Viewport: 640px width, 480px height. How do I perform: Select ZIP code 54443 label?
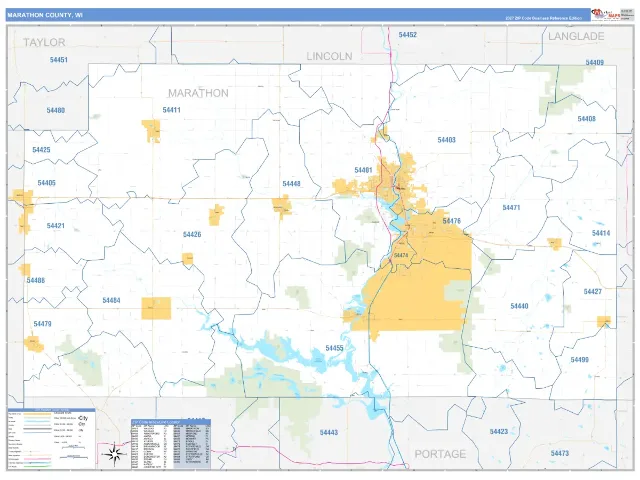tap(329, 432)
